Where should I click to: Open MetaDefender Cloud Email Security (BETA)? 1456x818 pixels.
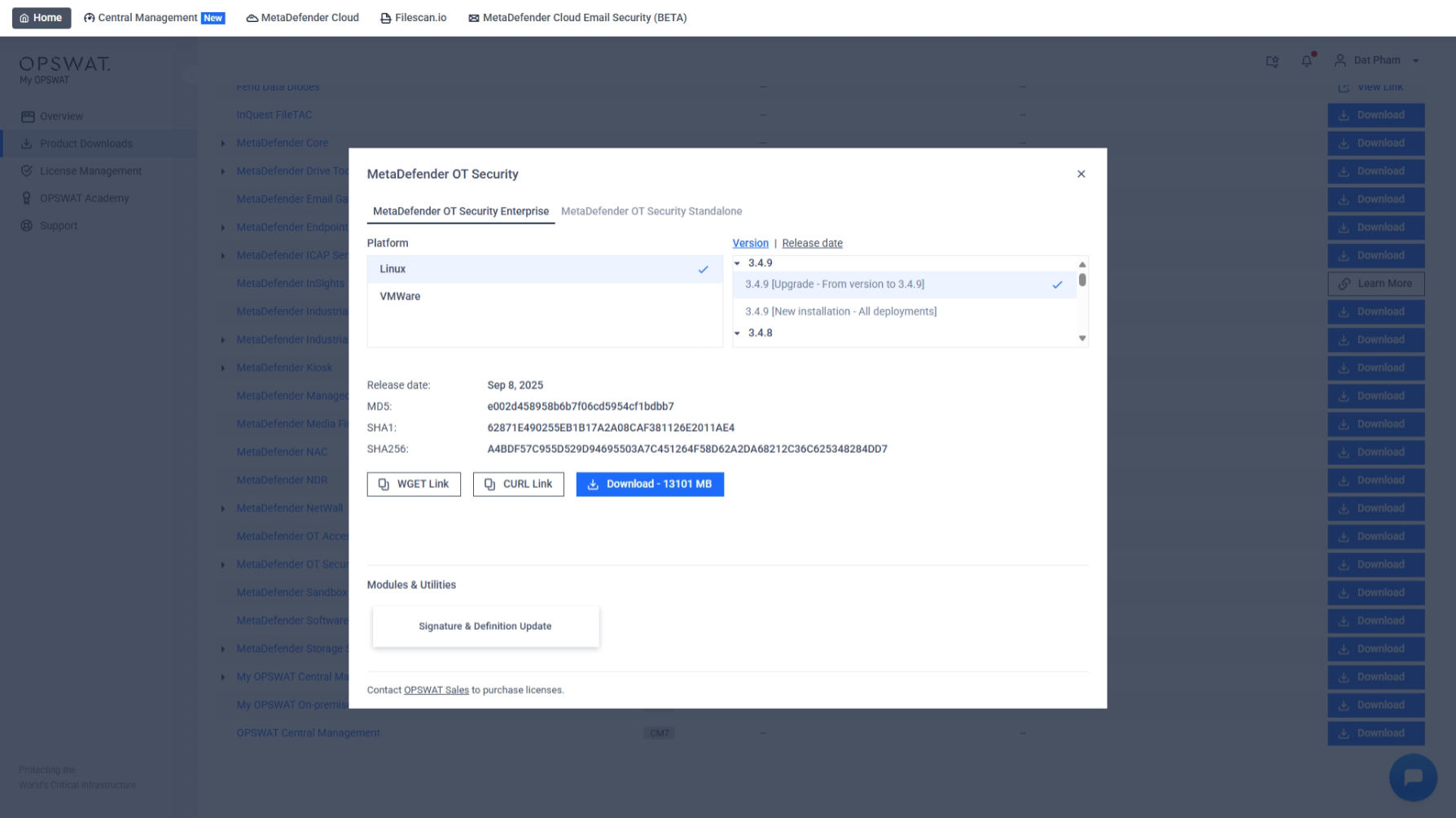pyautogui.click(x=577, y=18)
